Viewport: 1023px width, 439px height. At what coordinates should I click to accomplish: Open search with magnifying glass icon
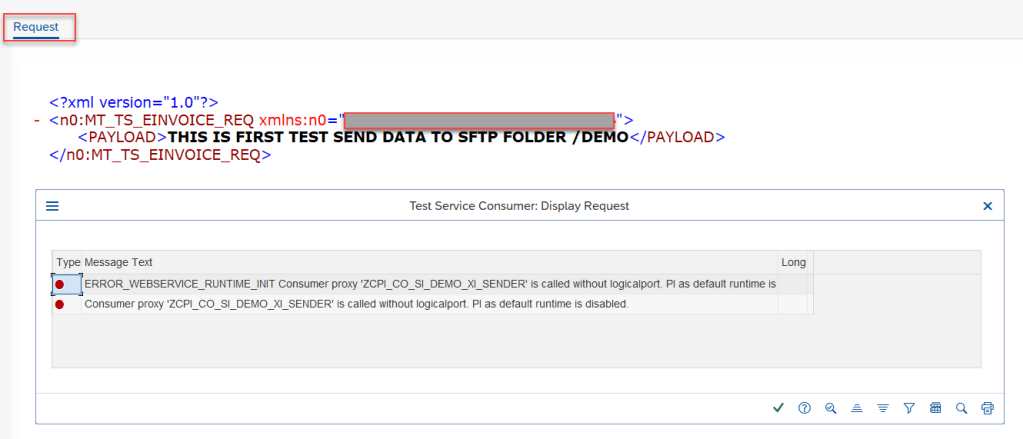[962, 407]
